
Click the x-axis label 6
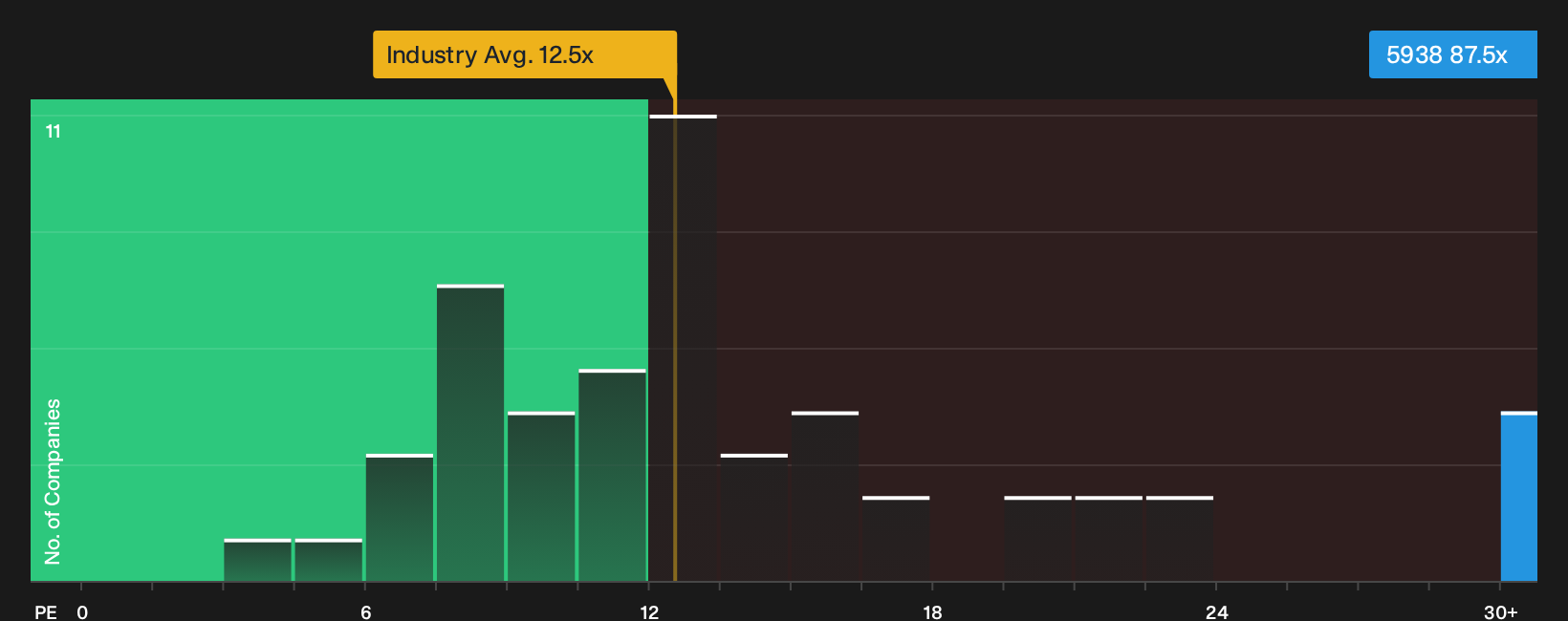(366, 612)
